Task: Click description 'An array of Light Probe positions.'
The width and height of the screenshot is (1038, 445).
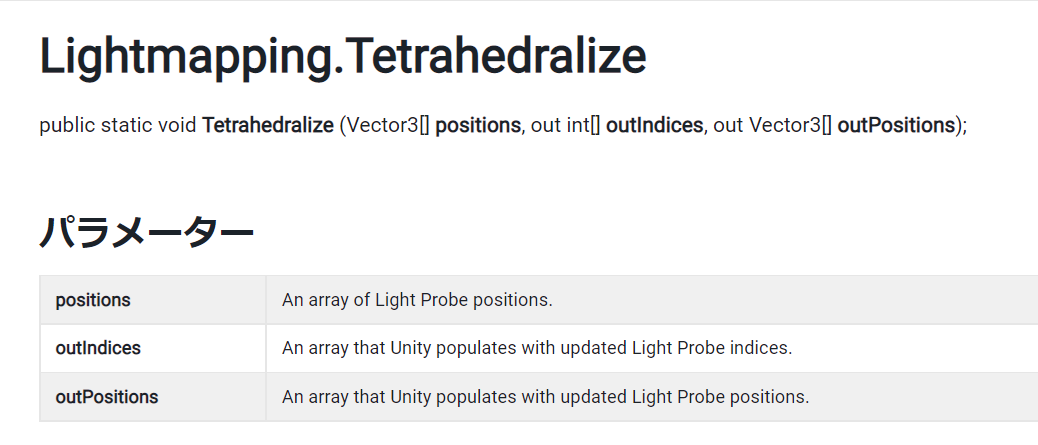Action: tap(417, 300)
